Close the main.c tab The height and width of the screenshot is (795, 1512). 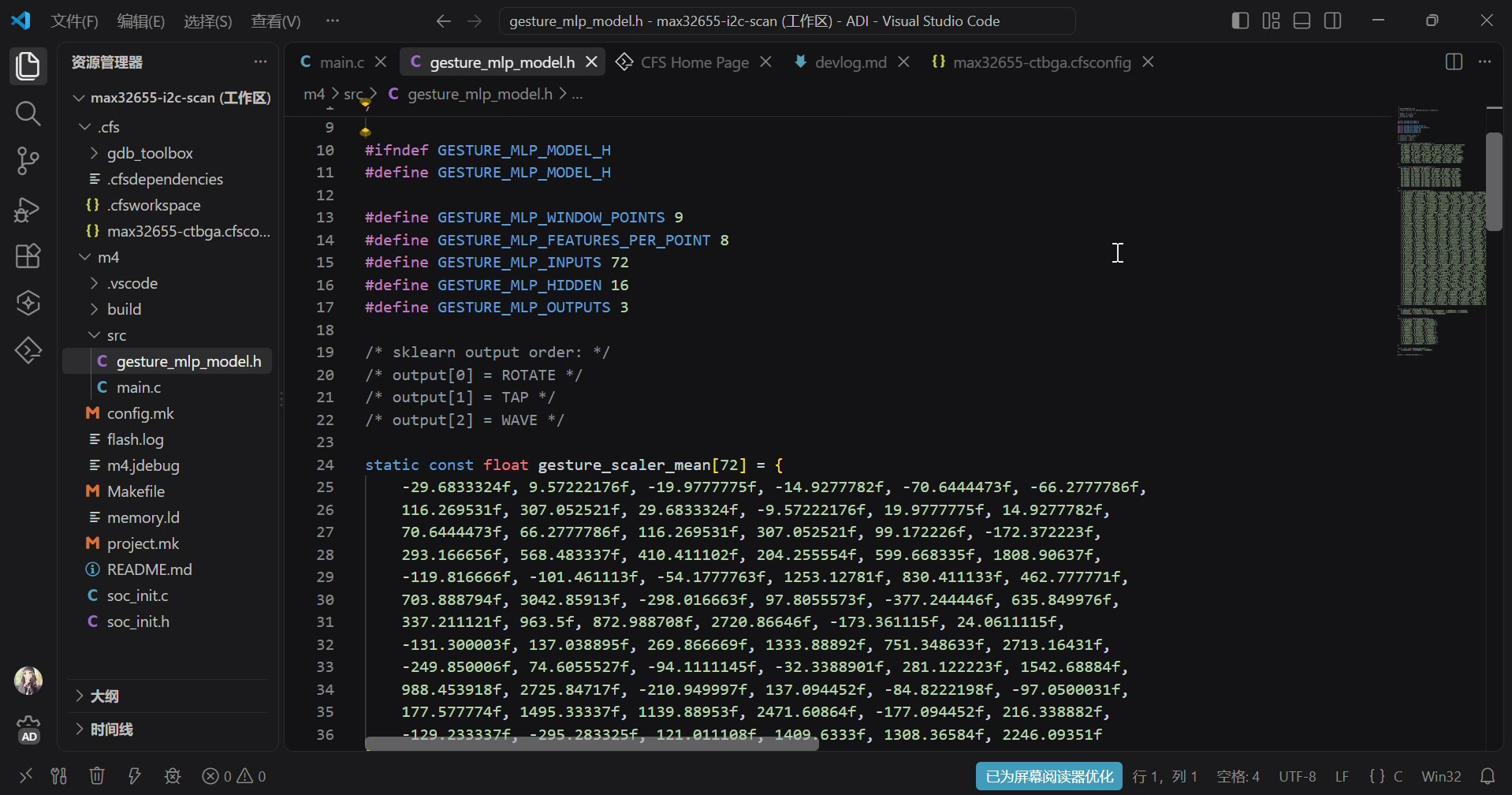(x=381, y=62)
